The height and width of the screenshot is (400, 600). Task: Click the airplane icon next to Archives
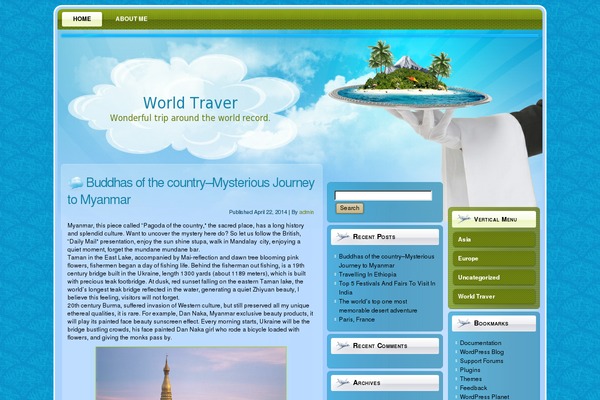coord(342,383)
